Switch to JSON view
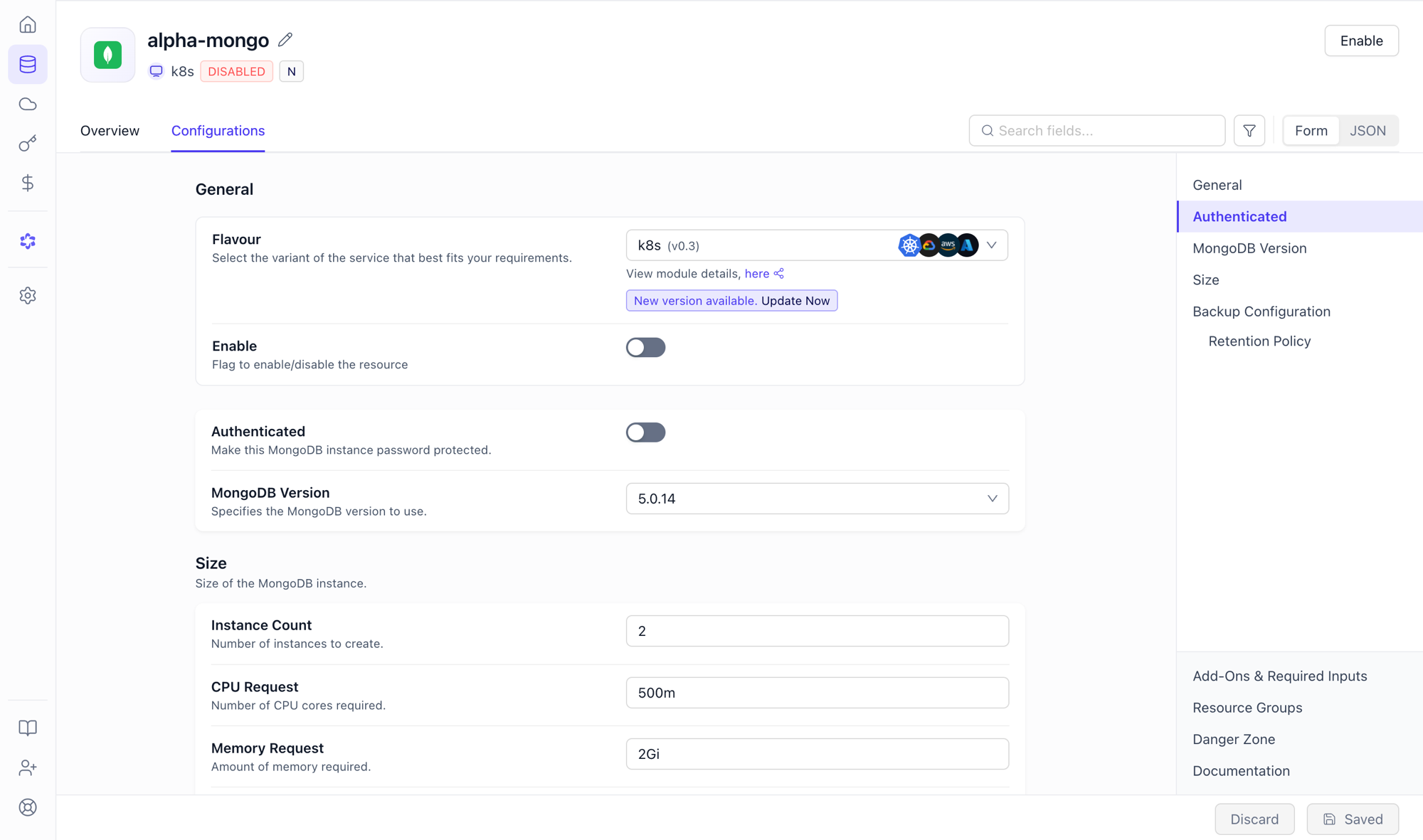 (1368, 131)
